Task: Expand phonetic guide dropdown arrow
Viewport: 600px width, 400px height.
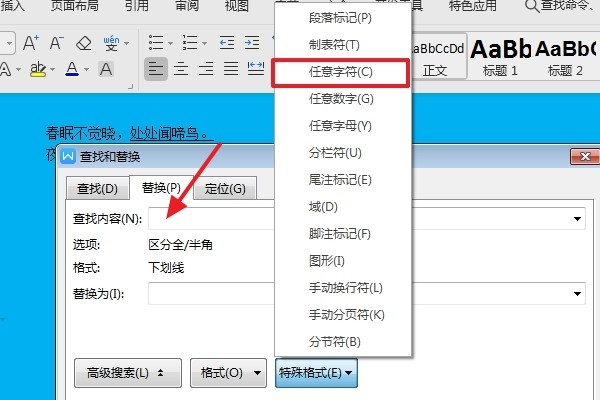Action: (x=126, y=43)
